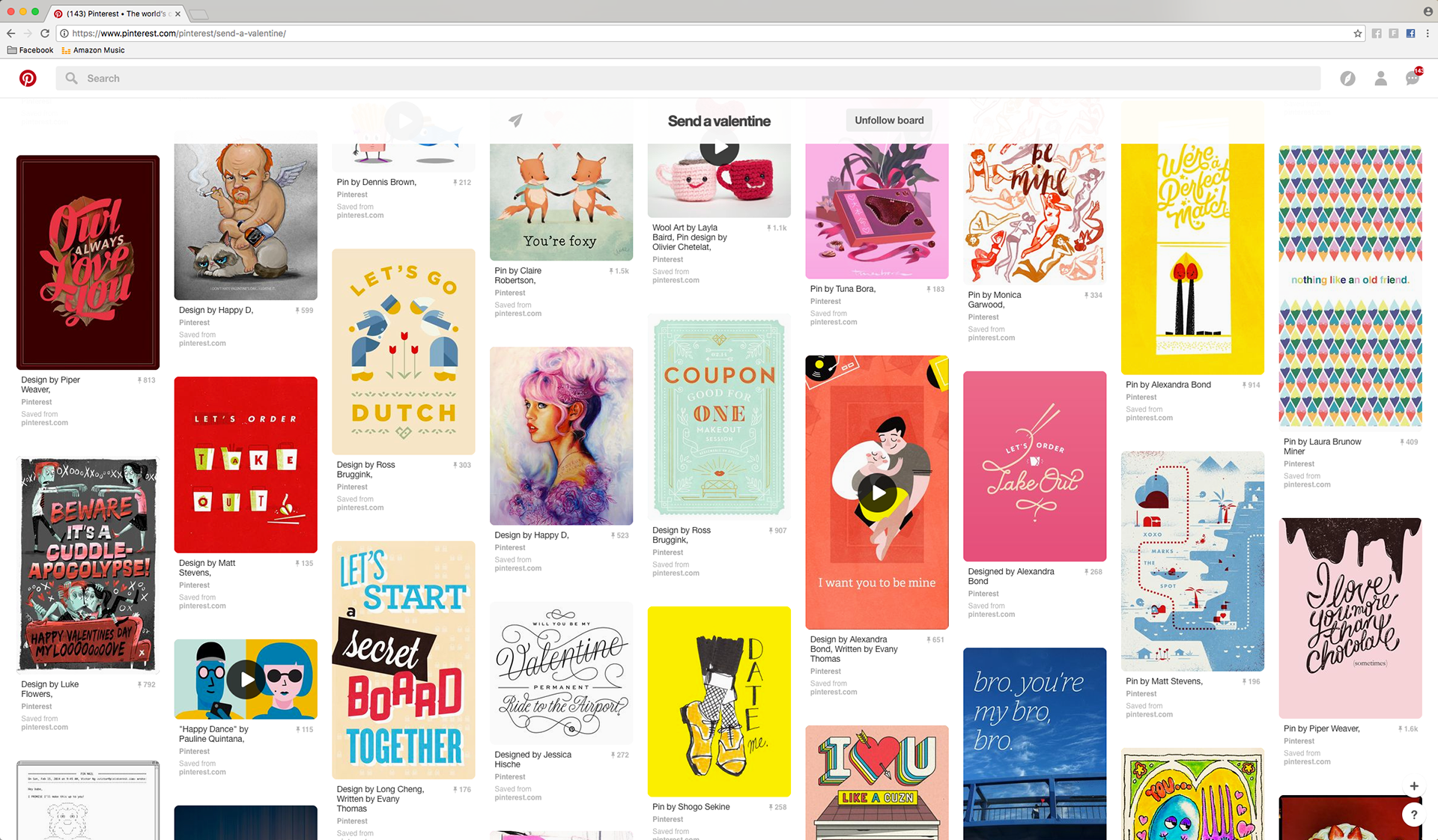Open the Explore compass icon
The image size is (1438, 840).
[1347, 79]
